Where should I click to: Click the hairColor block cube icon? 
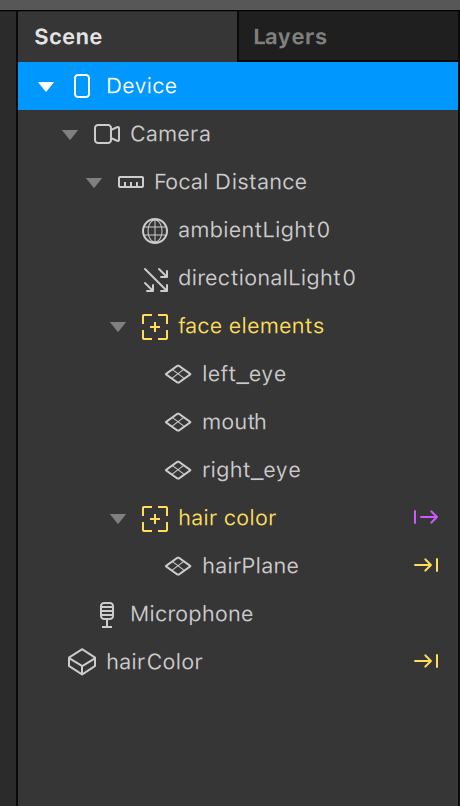[x=82, y=662]
